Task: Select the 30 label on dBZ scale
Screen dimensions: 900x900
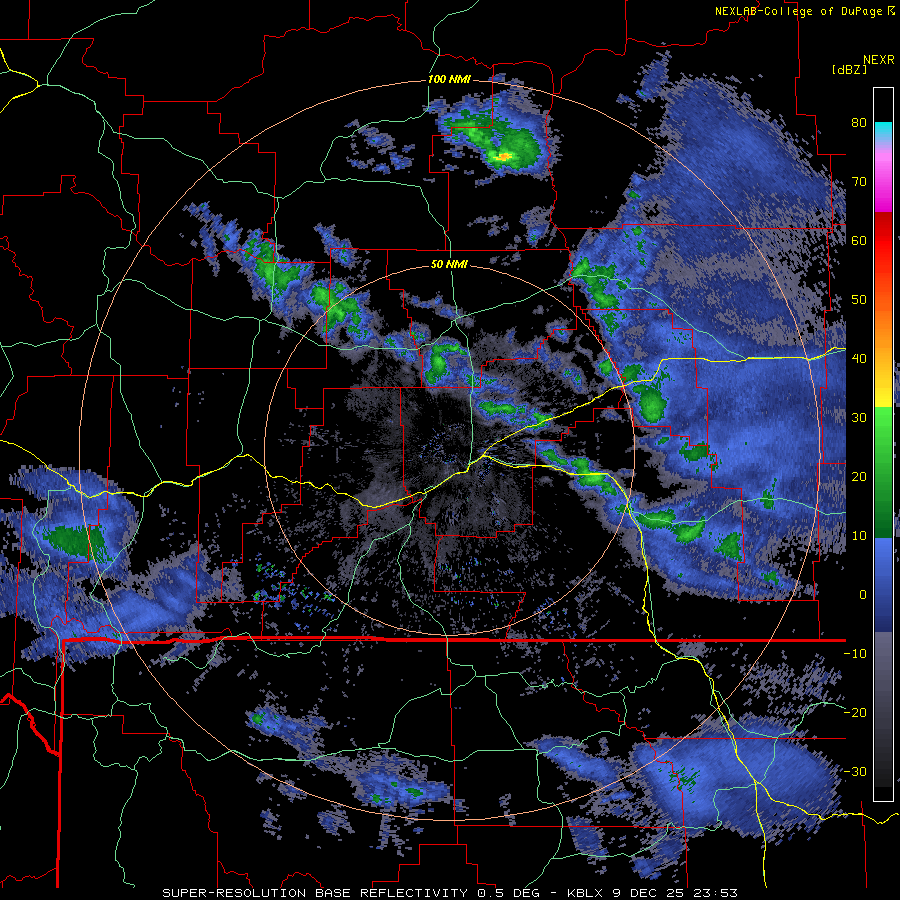Action: [859, 417]
